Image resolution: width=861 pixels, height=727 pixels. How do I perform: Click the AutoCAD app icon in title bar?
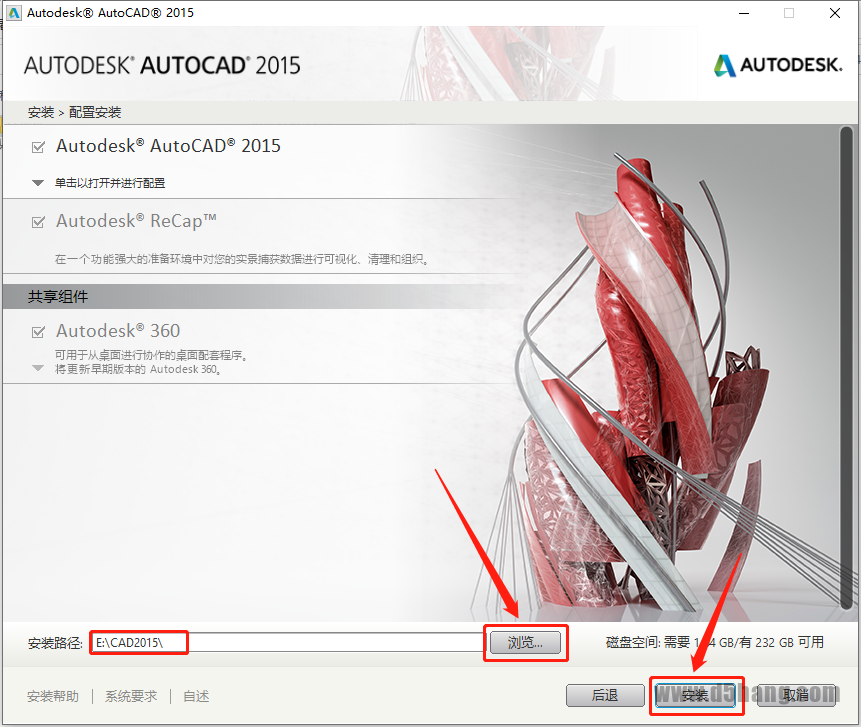click(14, 13)
